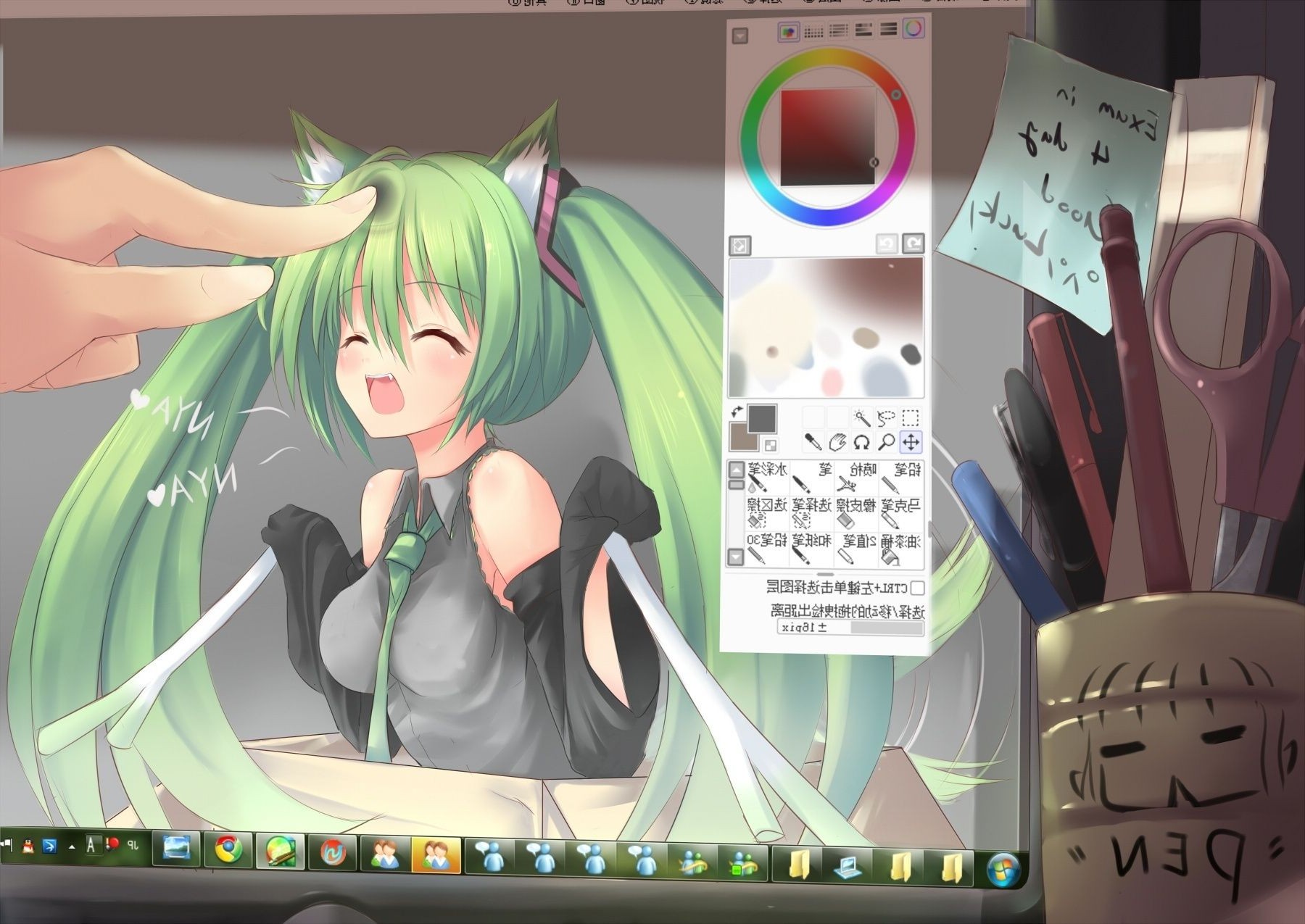The width and height of the screenshot is (1305, 924).
Task: Open Google Chrome from the taskbar
Action: pyautogui.click(x=229, y=850)
